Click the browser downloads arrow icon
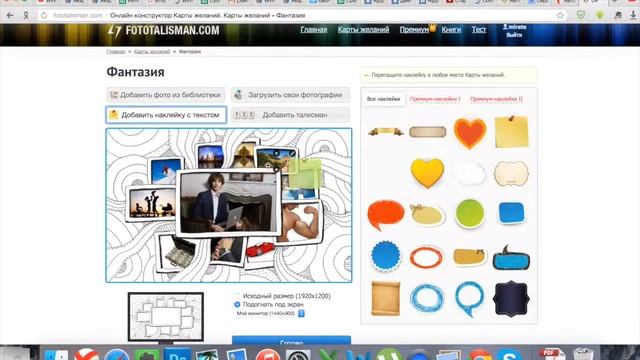The width and height of the screenshot is (640, 360). point(633,16)
